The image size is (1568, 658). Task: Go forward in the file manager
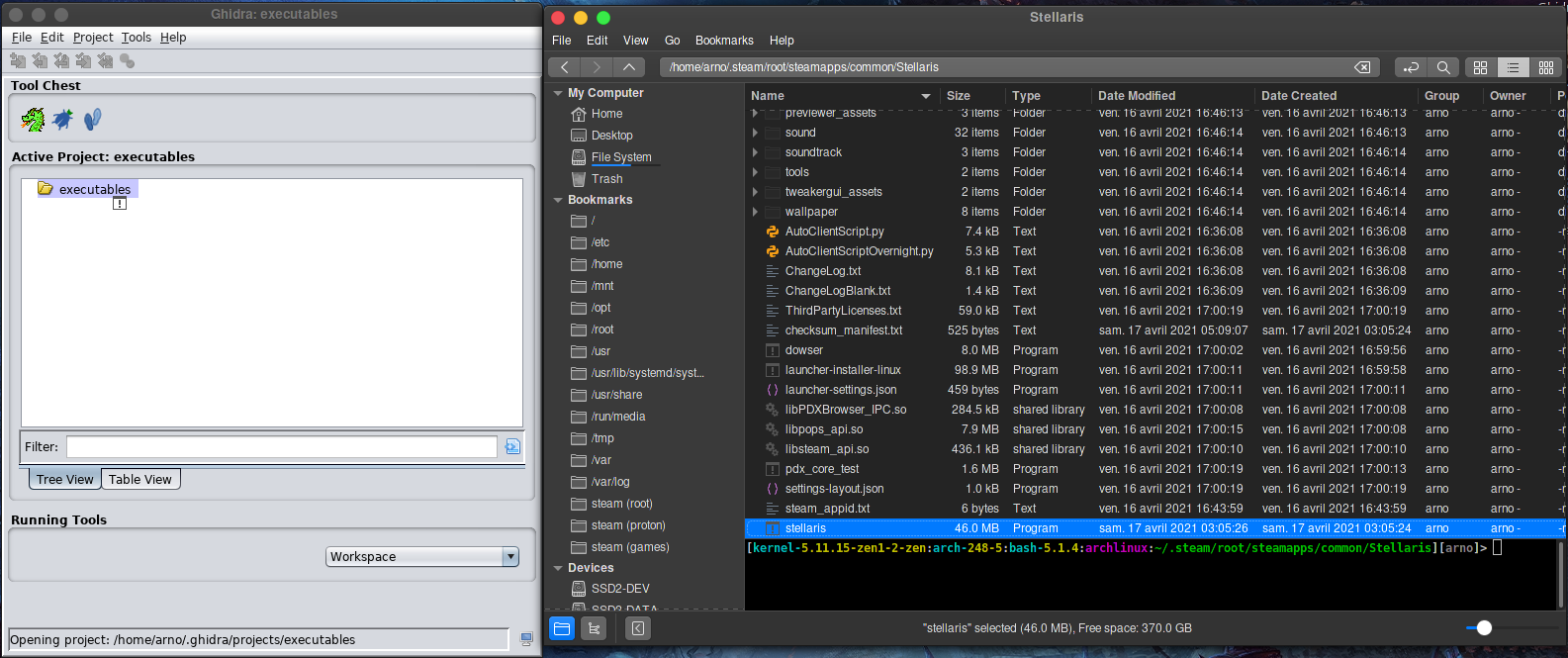(x=597, y=67)
